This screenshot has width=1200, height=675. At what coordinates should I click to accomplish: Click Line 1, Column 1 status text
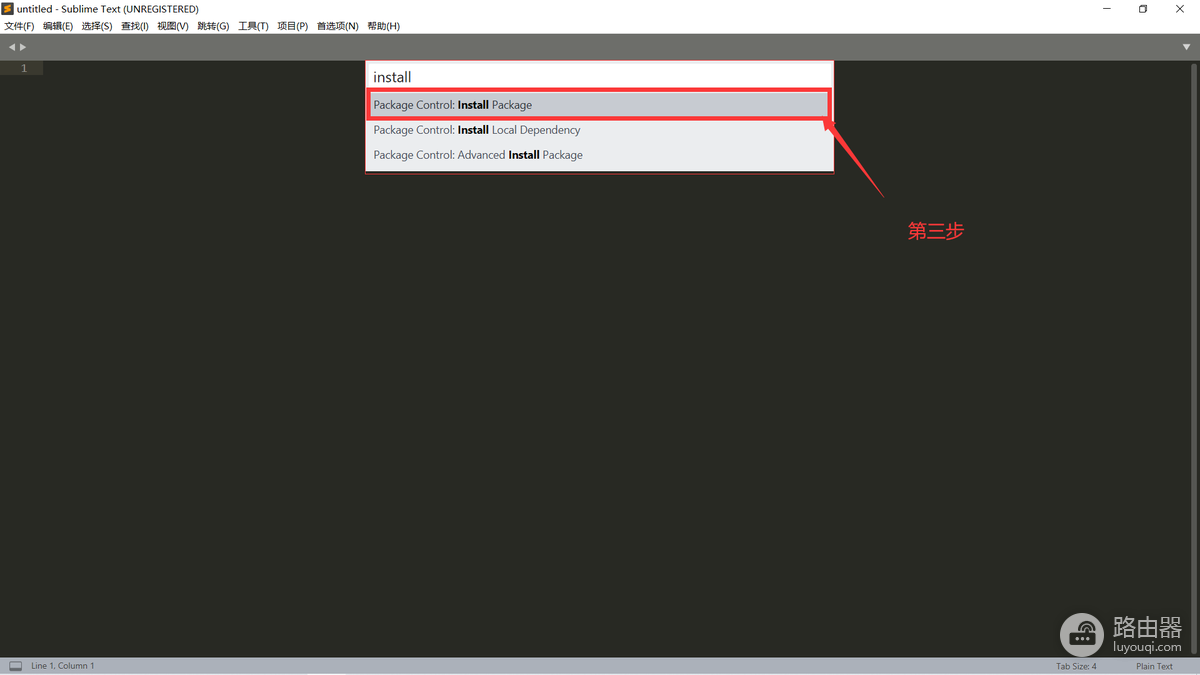tap(63, 666)
